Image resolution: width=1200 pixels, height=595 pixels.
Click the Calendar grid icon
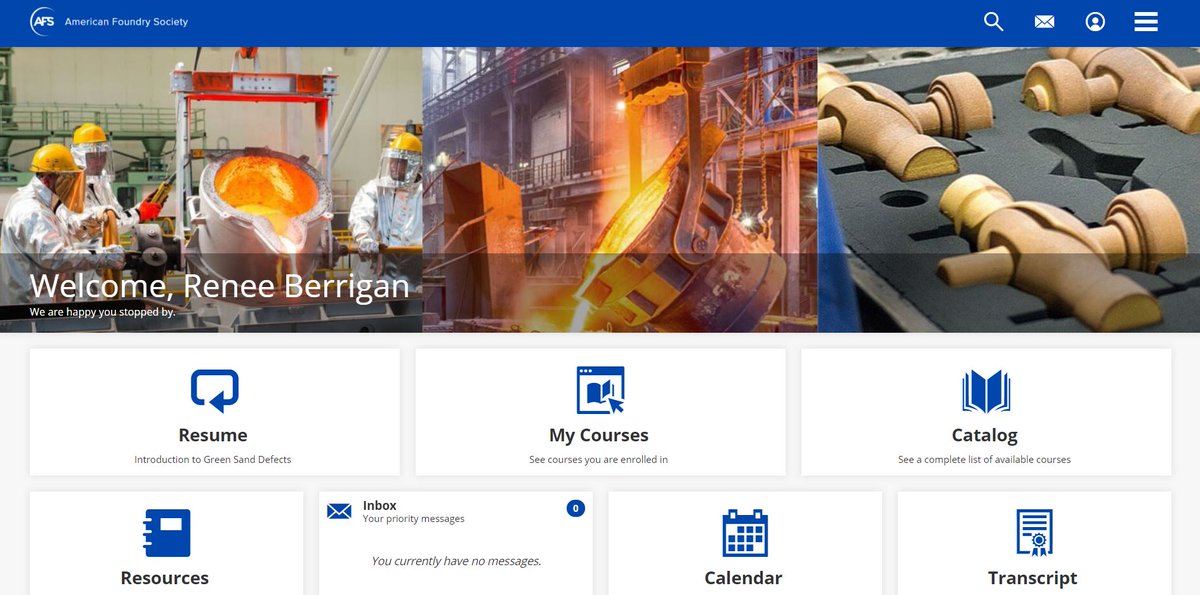[x=744, y=533]
